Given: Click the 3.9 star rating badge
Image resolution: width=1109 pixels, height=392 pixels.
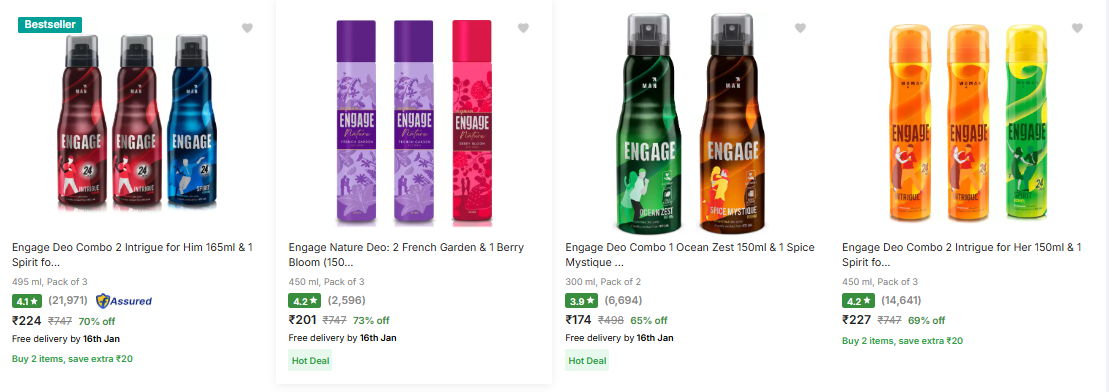Looking at the screenshot, I should pos(581,301).
